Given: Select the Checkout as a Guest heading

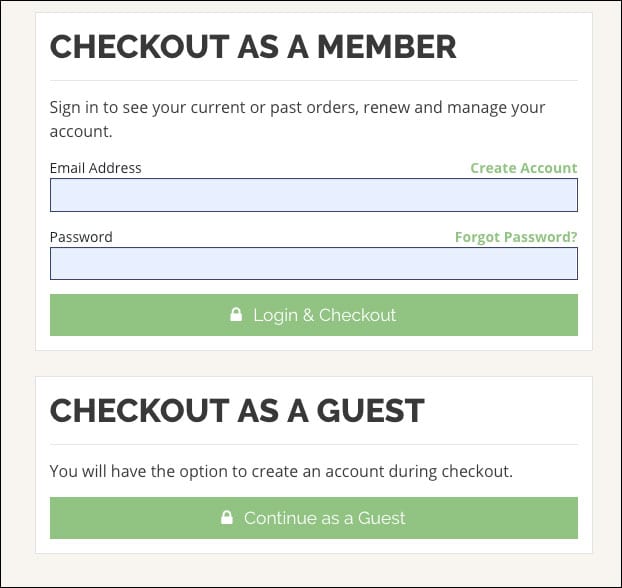Looking at the screenshot, I should (x=237, y=411).
